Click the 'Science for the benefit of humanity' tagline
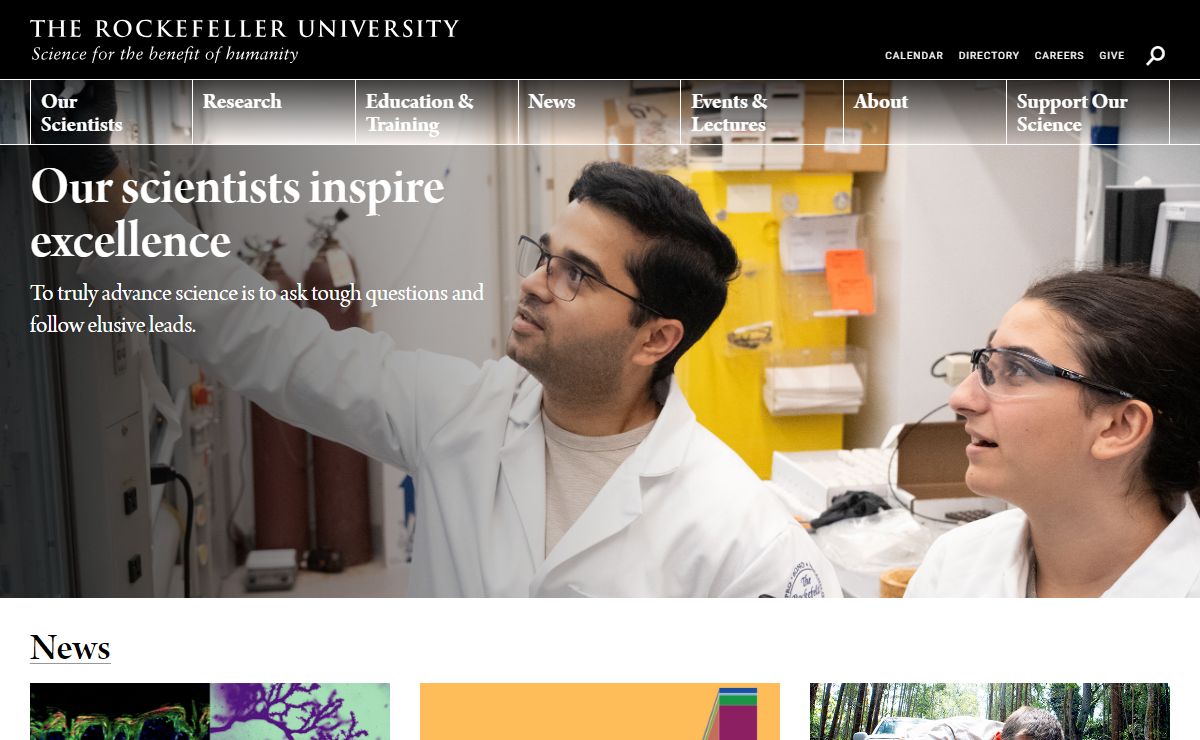 click(x=165, y=54)
